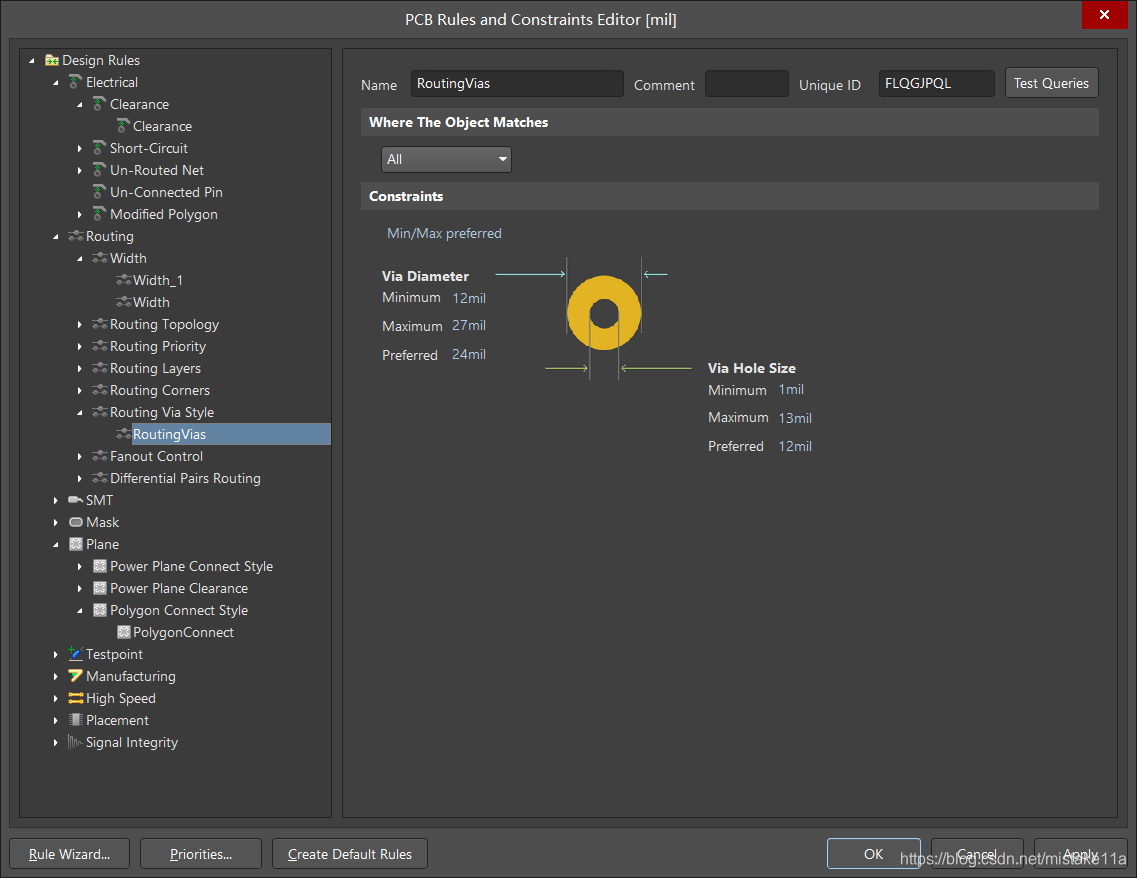Open the 'All' object match dropdown

coord(446,160)
